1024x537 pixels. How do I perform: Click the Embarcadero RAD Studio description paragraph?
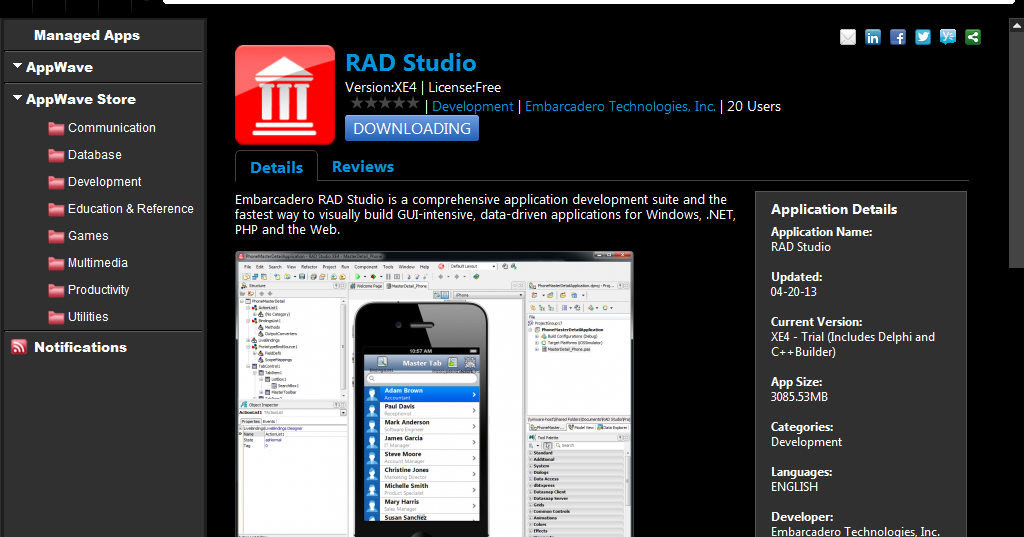(485, 215)
